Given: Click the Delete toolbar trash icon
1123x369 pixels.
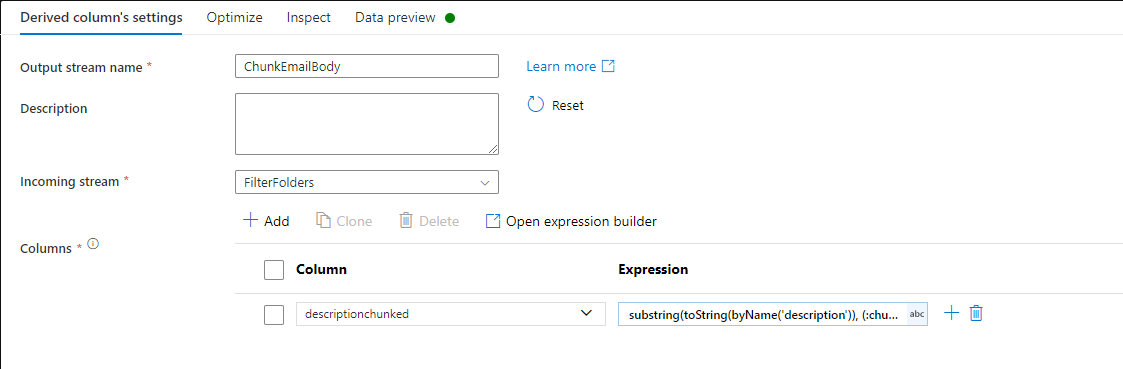Looking at the screenshot, I should [x=405, y=221].
